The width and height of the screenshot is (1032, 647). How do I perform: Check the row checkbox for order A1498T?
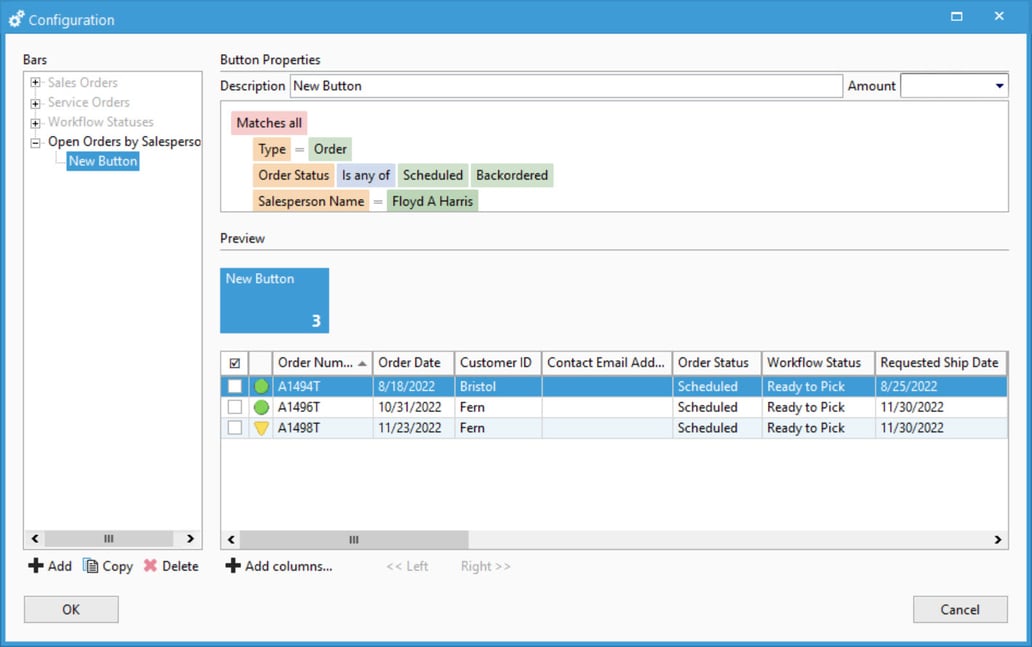237,428
